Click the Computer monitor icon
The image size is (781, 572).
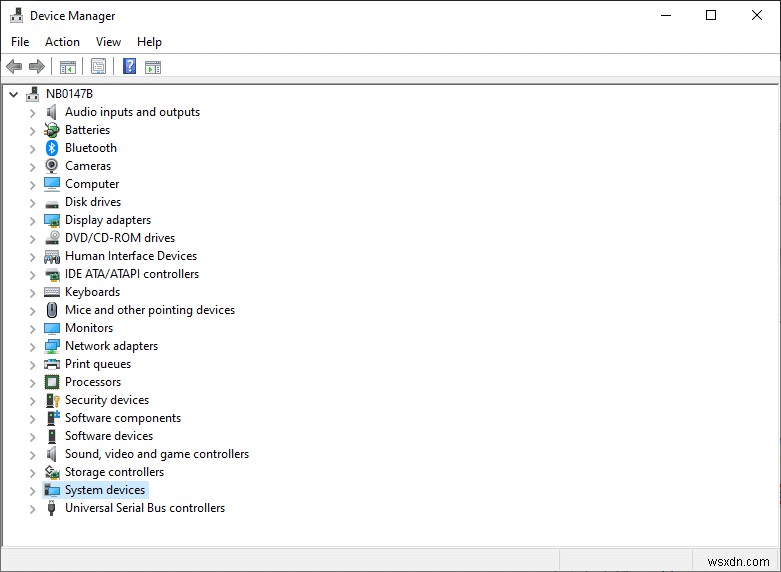tap(52, 184)
